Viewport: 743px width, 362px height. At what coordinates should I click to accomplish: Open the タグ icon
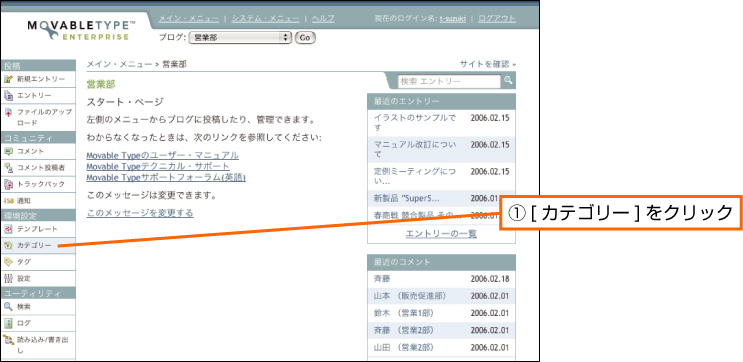(8, 262)
